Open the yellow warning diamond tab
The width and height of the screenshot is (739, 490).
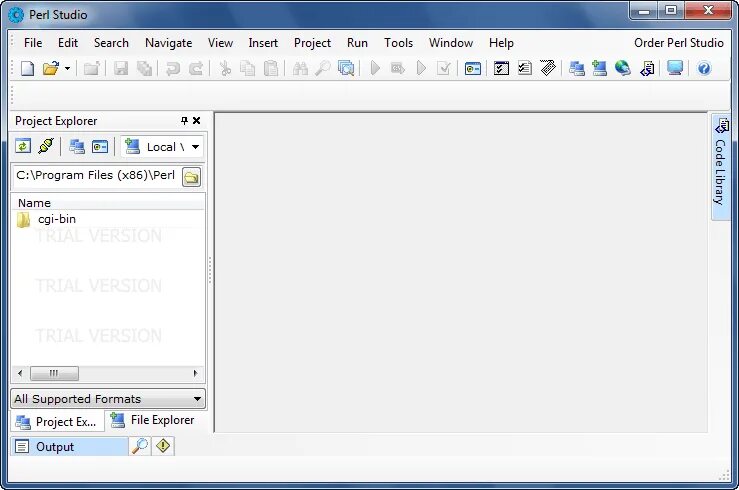click(163, 446)
